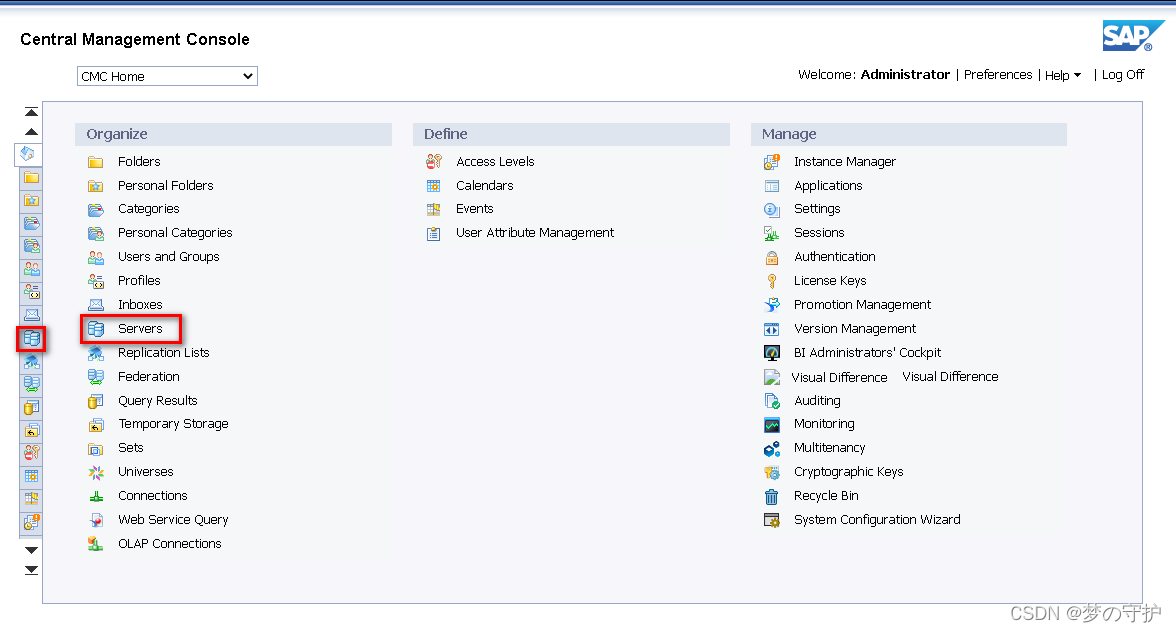Open Calendars grid icon in left sidebar

pos(32,476)
